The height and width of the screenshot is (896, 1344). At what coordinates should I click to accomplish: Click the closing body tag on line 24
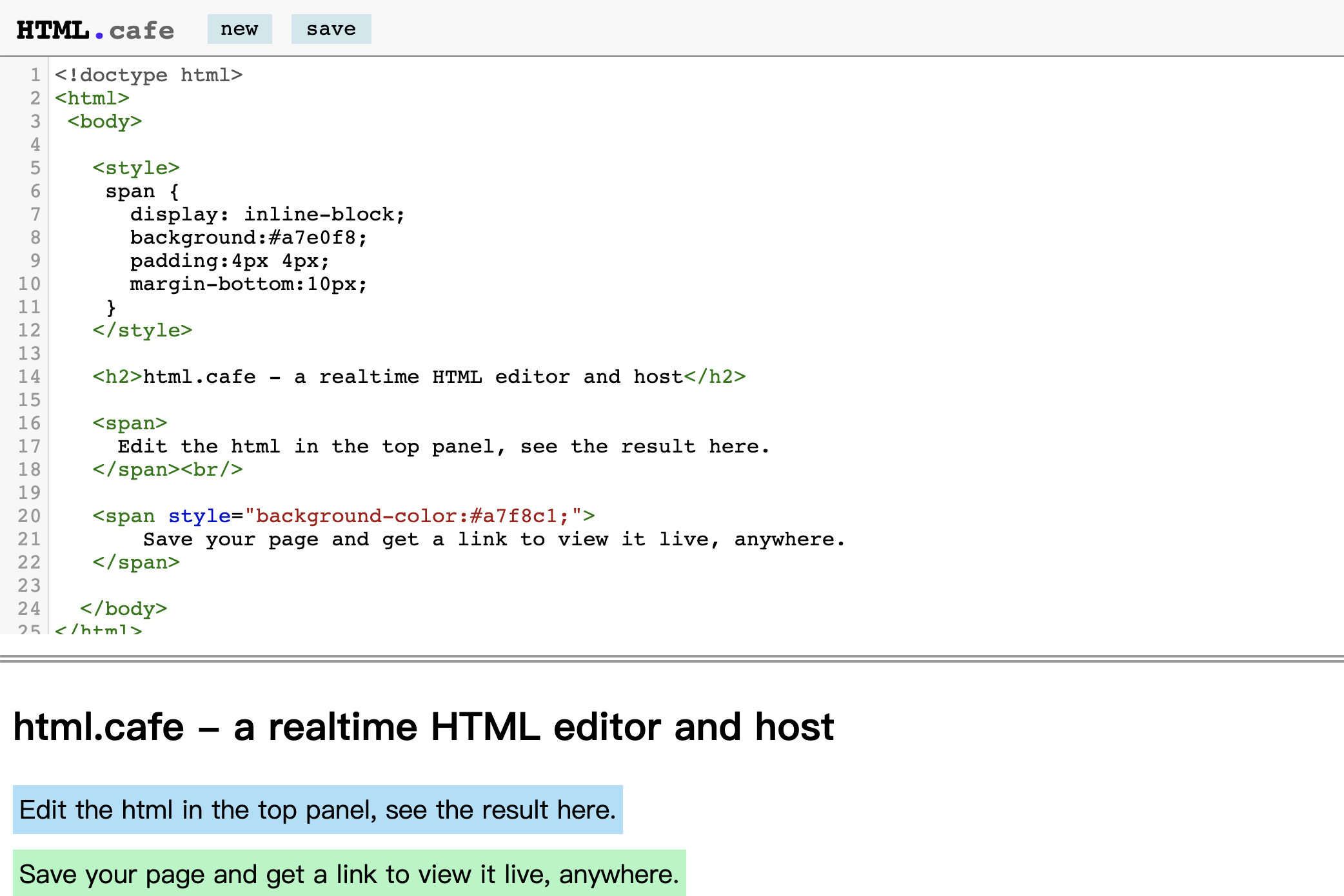point(123,609)
